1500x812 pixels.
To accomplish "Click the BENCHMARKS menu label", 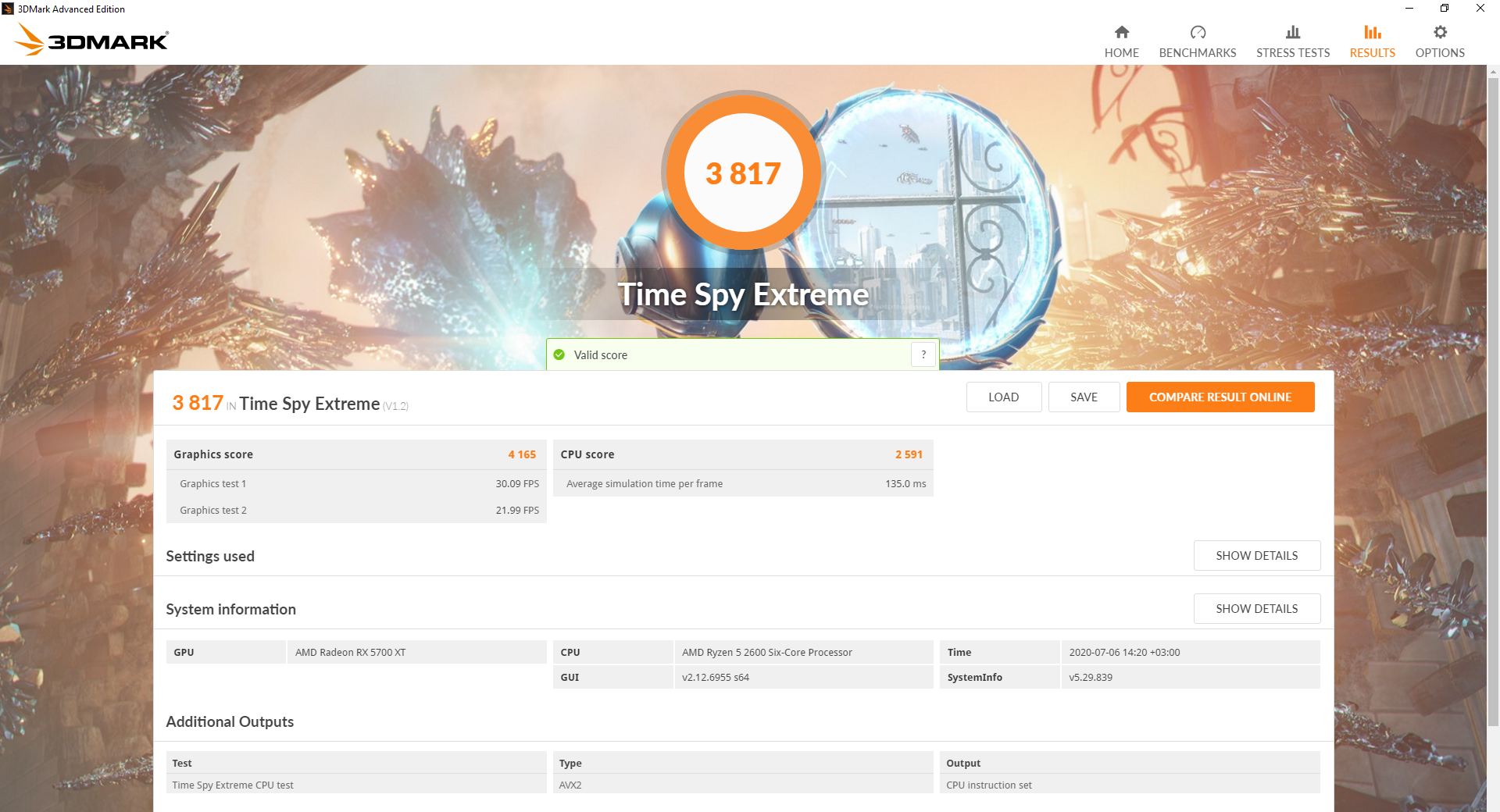I will click(x=1198, y=53).
